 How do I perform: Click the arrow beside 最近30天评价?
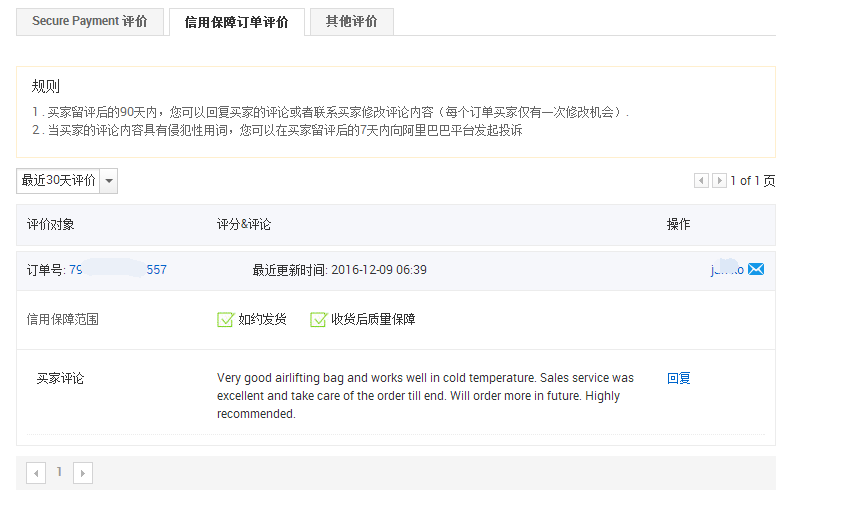pos(108,181)
